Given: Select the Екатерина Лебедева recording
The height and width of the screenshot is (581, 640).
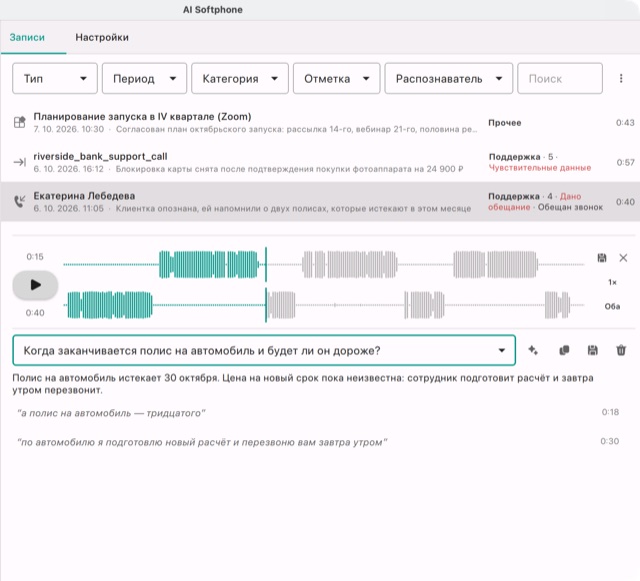Looking at the screenshot, I should click(x=320, y=202).
